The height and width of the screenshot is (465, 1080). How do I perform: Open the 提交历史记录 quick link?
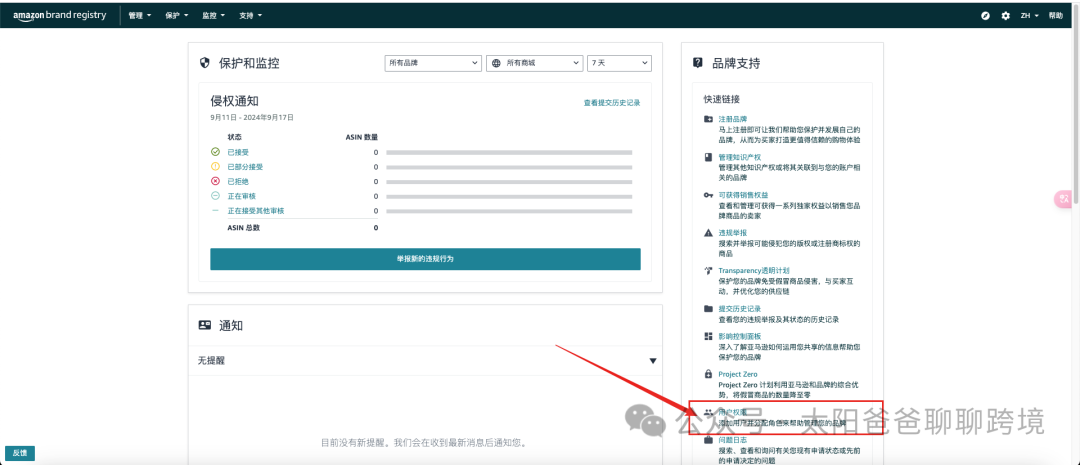click(740, 309)
